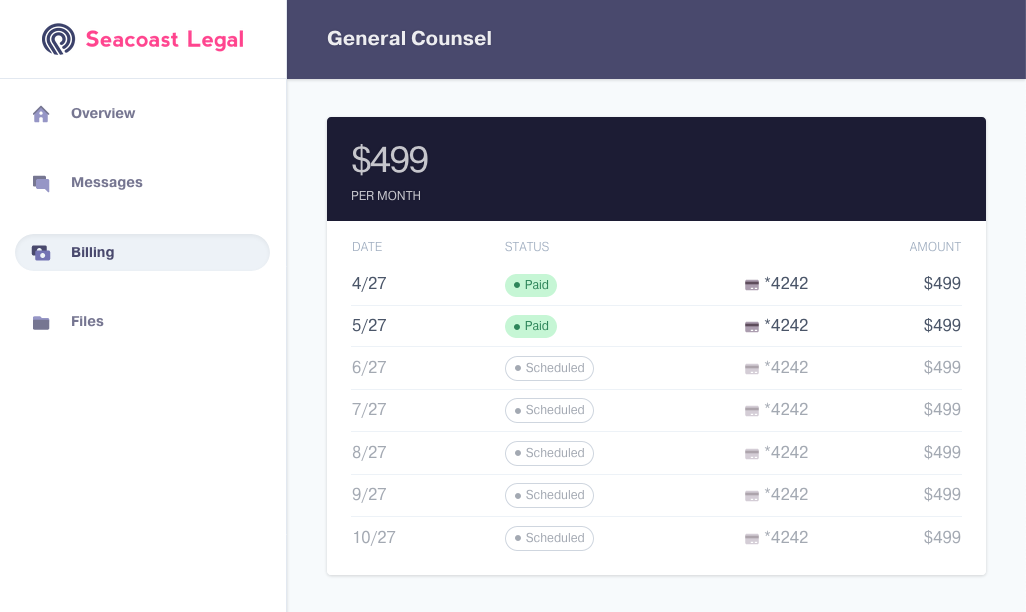
Task: Click the card icon beside *4242 on 4/27 row
Action: pyautogui.click(x=752, y=284)
